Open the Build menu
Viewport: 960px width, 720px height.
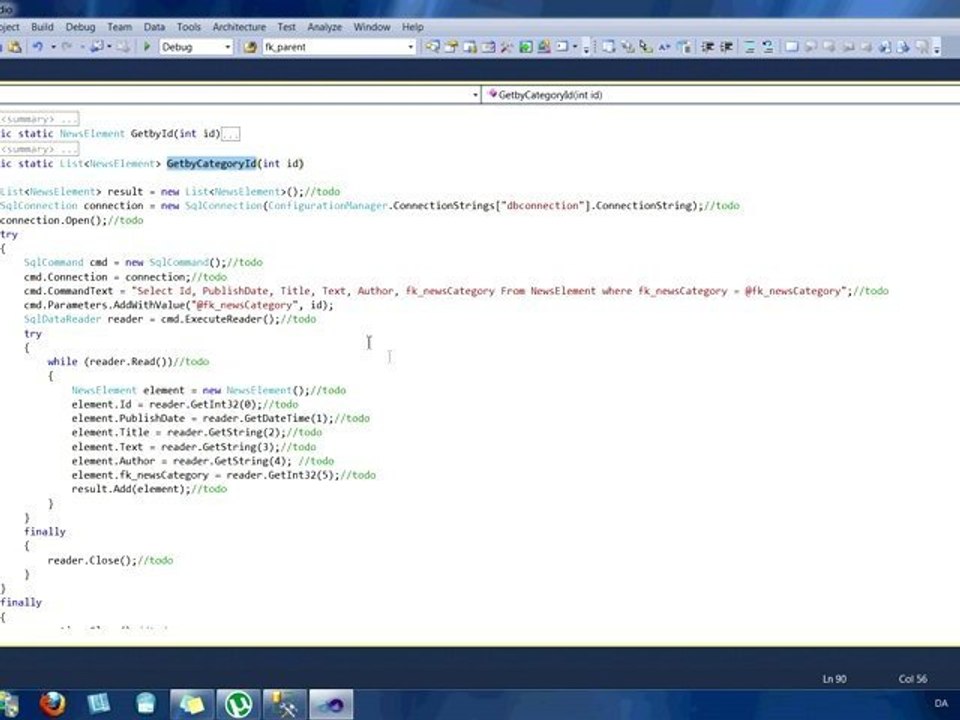[42, 27]
